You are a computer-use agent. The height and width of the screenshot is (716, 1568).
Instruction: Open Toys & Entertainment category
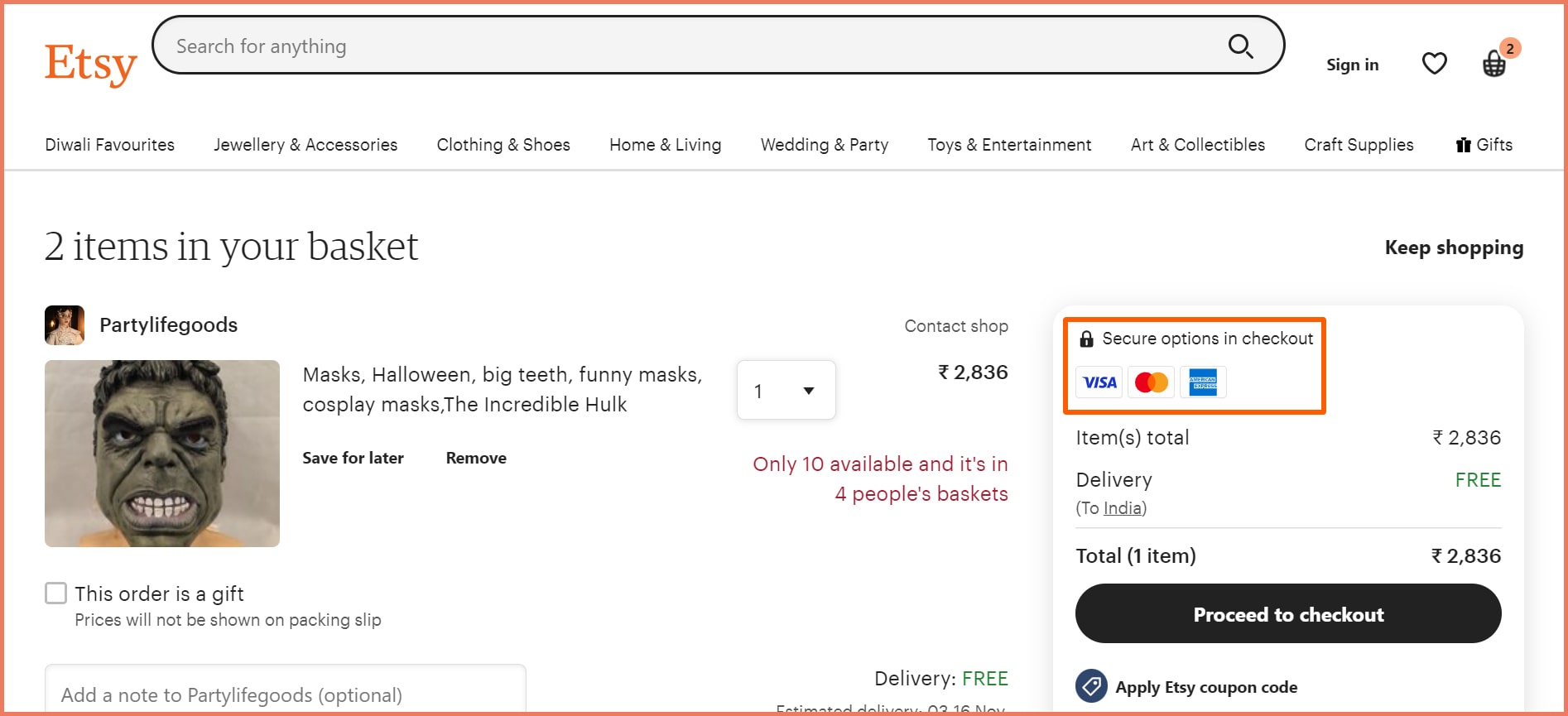pos(1009,145)
